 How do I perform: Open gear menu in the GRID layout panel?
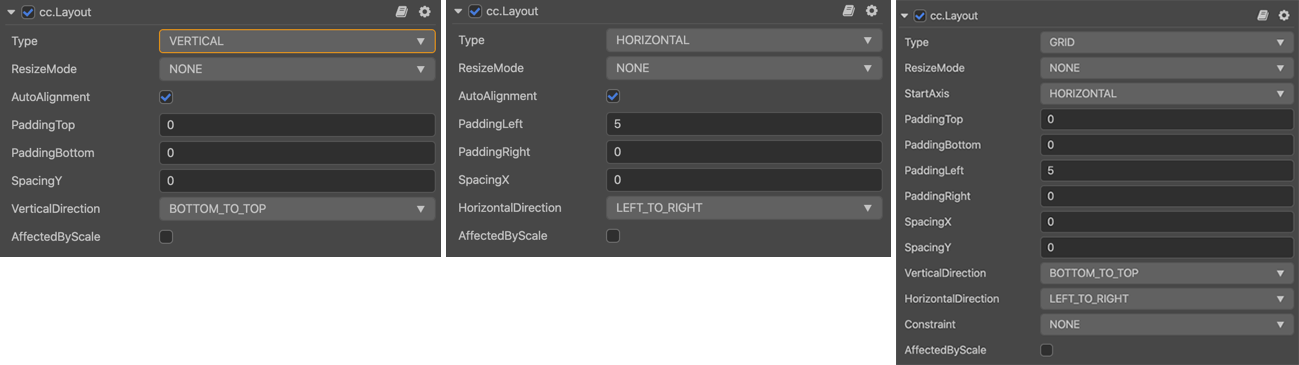[x=1283, y=15]
